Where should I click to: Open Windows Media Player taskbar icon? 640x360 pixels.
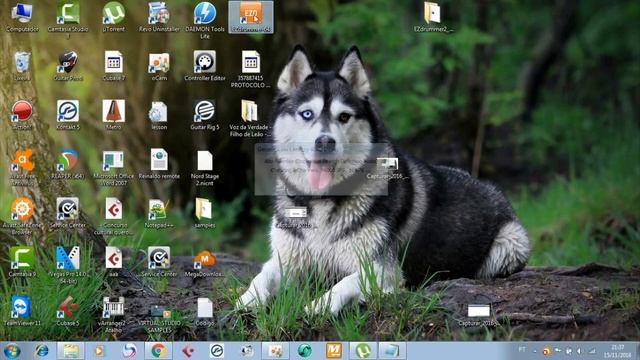[x=99, y=351]
